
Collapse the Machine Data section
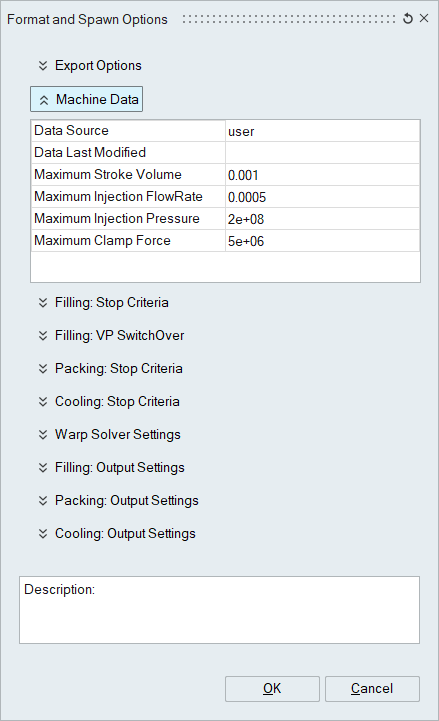(86, 99)
